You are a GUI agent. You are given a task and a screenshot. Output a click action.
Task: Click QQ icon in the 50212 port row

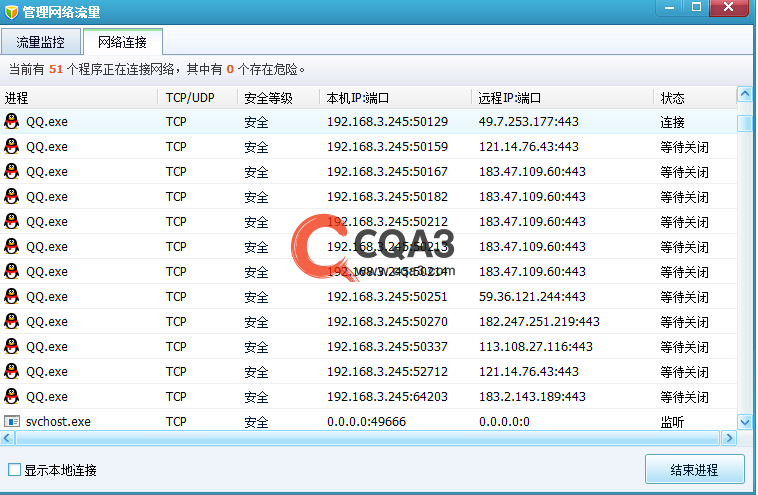(12, 221)
